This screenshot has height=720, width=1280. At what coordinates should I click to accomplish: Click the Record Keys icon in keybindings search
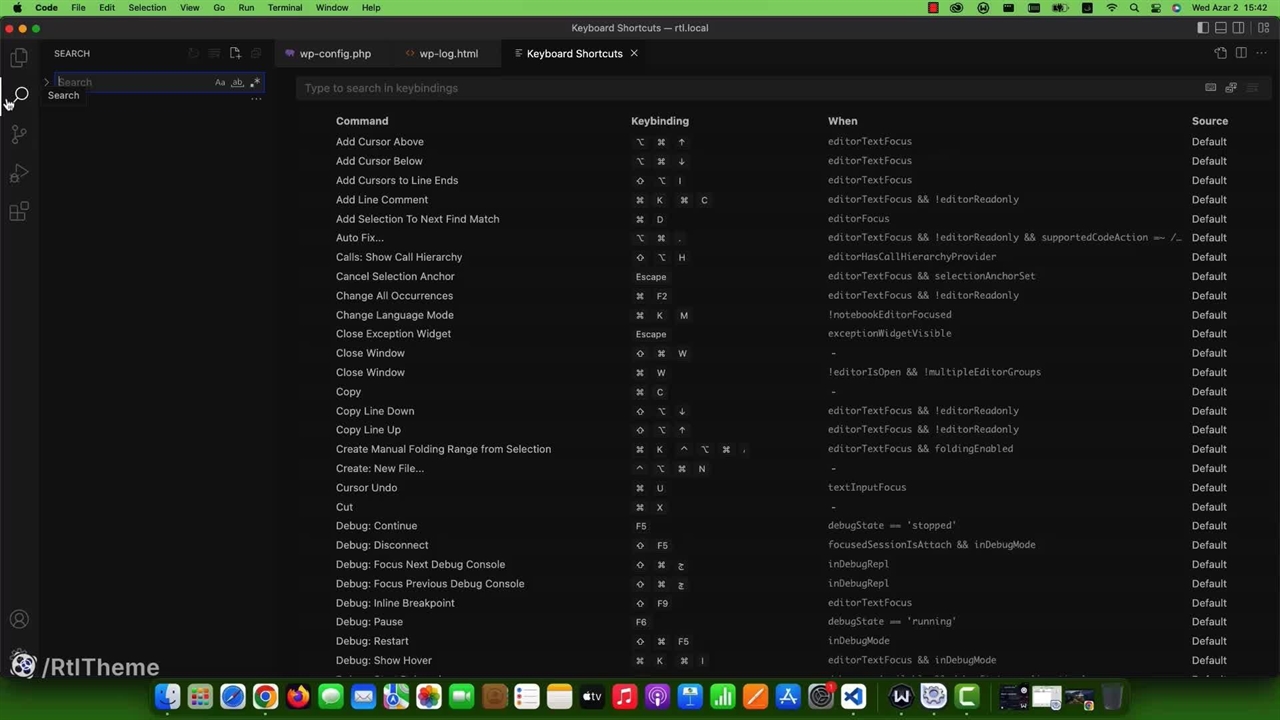click(x=1210, y=88)
